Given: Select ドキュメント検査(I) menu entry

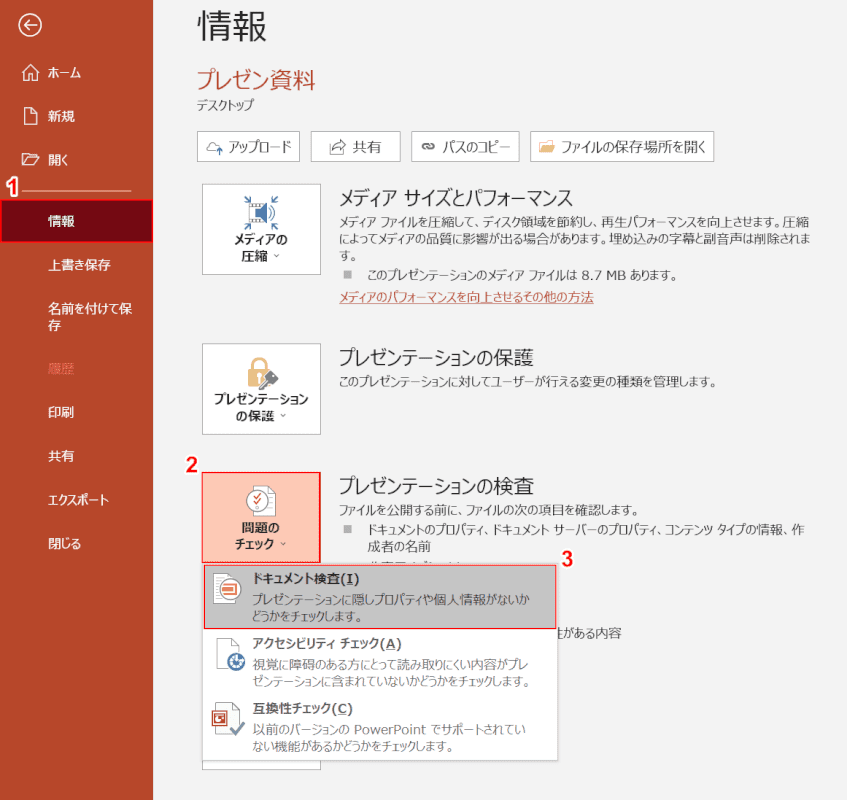Looking at the screenshot, I should [x=380, y=597].
